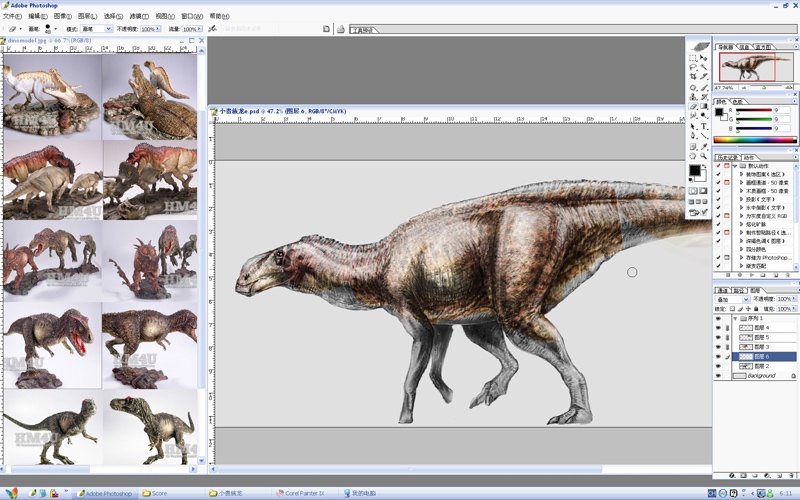Select the Clone Stamp tool
This screenshot has height=500, width=800.
pyautogui.click(x=693, y=96)
